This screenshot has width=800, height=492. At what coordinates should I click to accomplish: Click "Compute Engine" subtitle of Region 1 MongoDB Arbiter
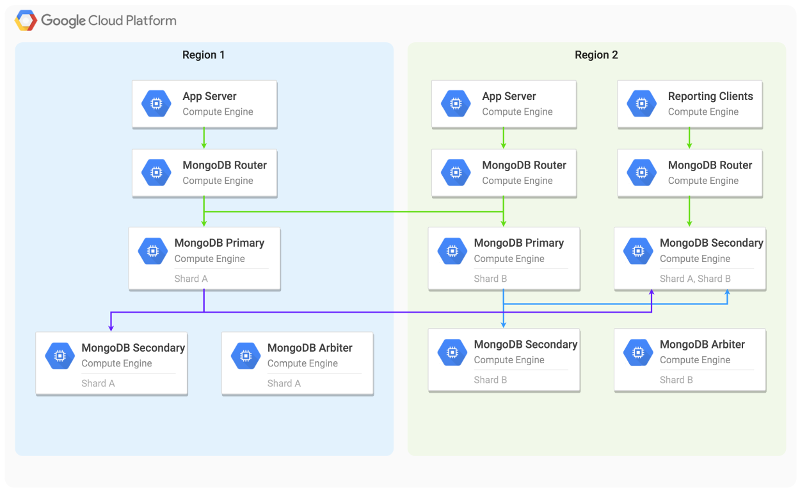(302, 363)
